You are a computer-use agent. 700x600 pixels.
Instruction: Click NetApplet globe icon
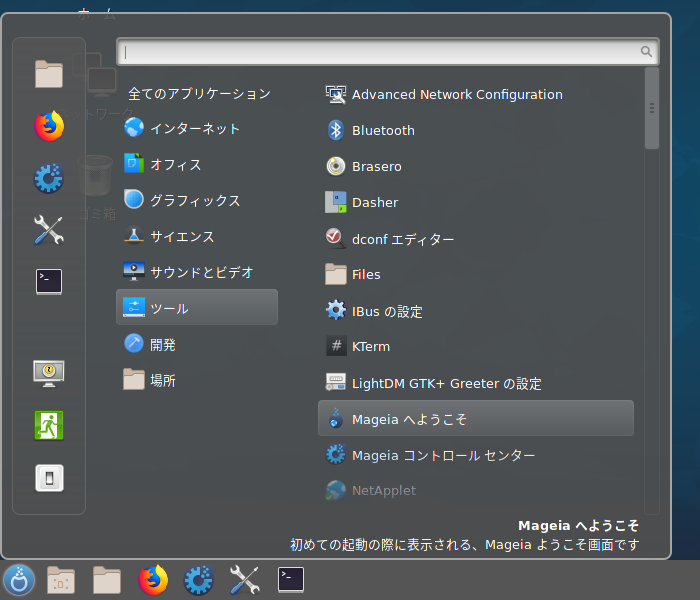pos(336,491)
